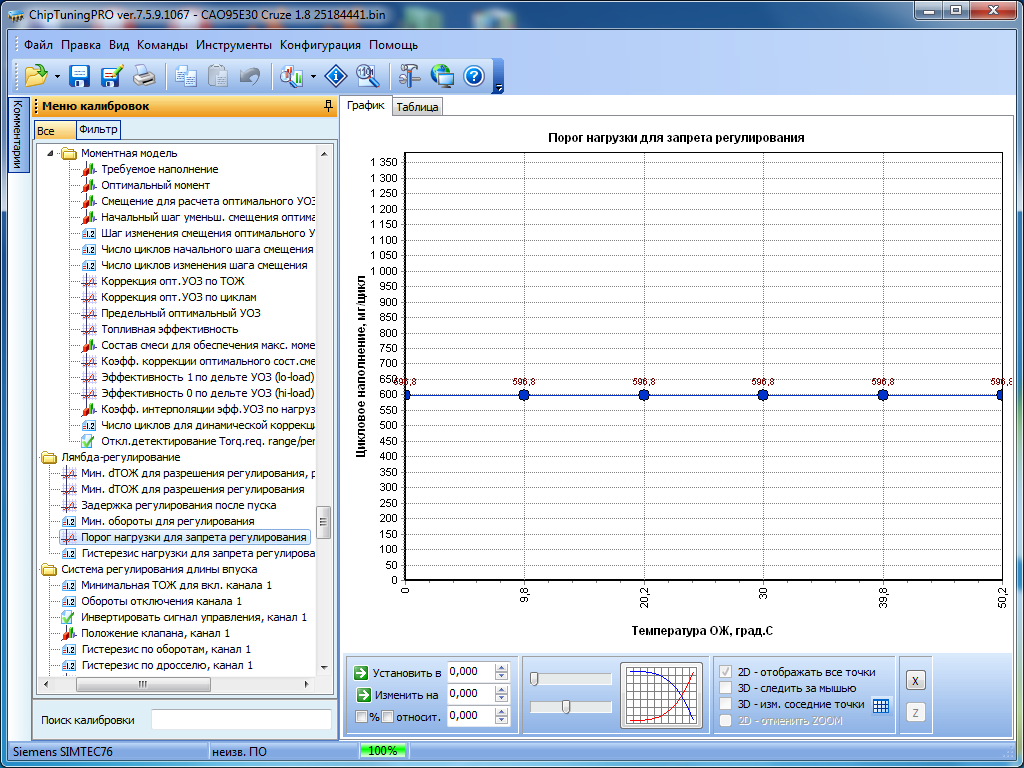Click the Print toolbar icon
This screenshot has width=1024, height=768.
pyautogui.click(x=144, y=76)
